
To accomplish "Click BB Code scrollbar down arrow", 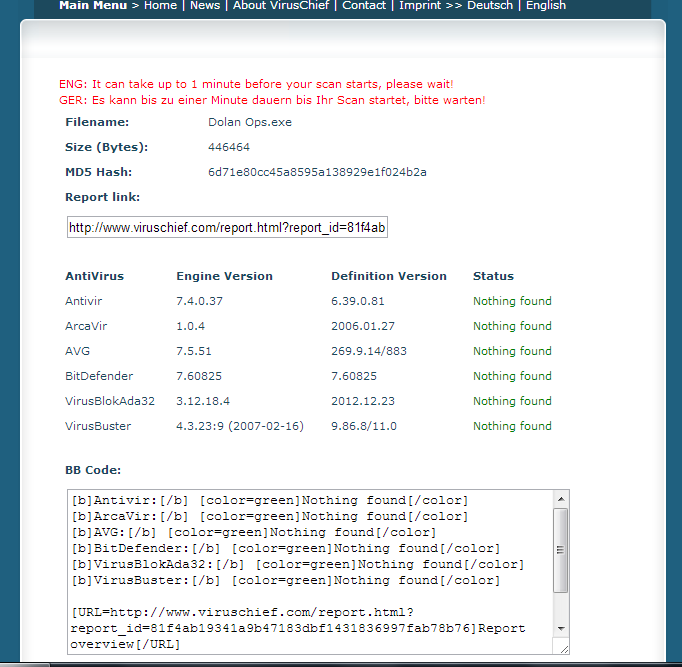I will point(561,629).
